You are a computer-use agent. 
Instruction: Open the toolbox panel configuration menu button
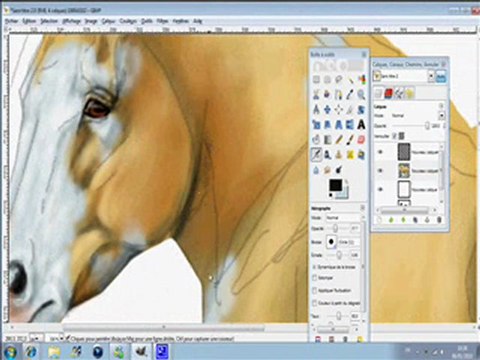click(x=364, y=54)
